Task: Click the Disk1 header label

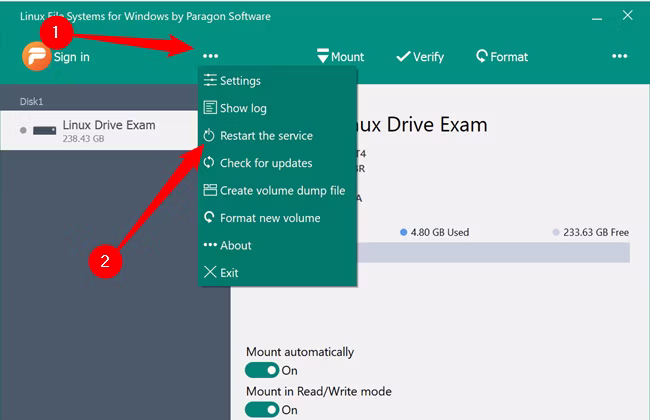Action: coord(32,101)
